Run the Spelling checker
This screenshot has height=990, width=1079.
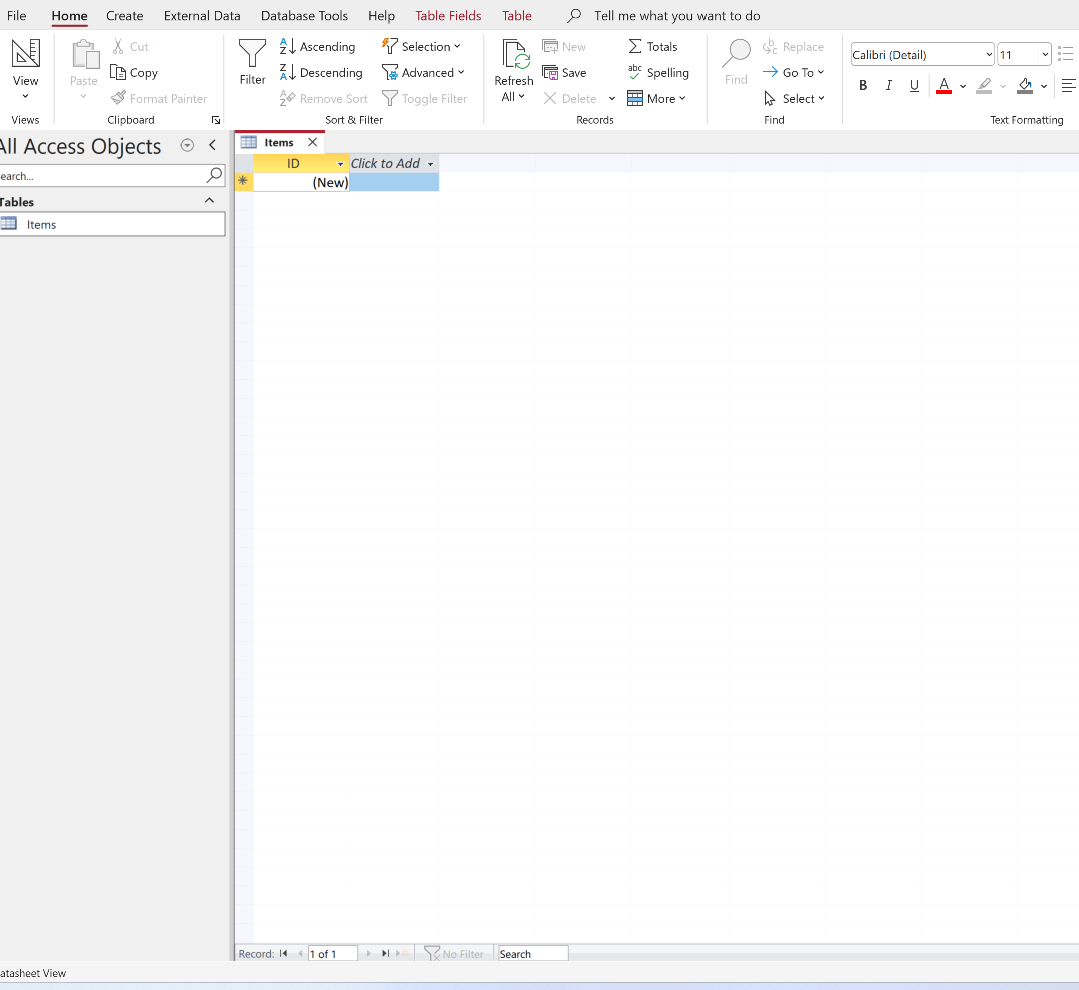tap(659, 72)
